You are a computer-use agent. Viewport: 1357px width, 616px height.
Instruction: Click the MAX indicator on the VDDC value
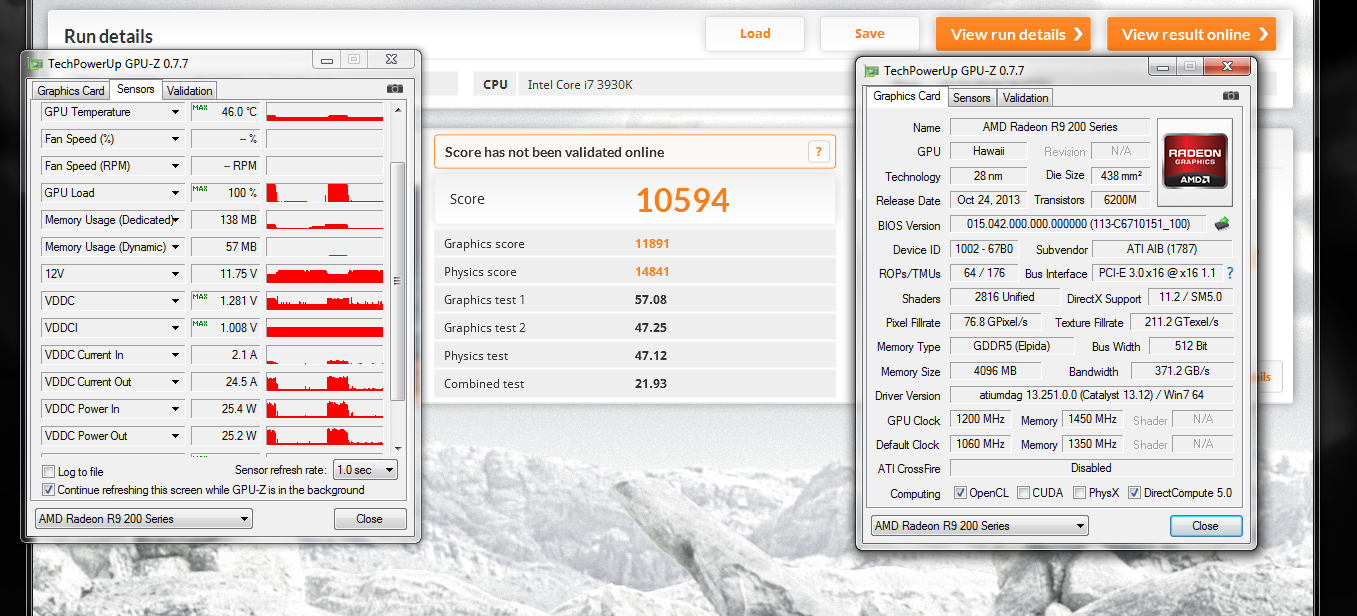pyautogui.click(x=200, y=297)
